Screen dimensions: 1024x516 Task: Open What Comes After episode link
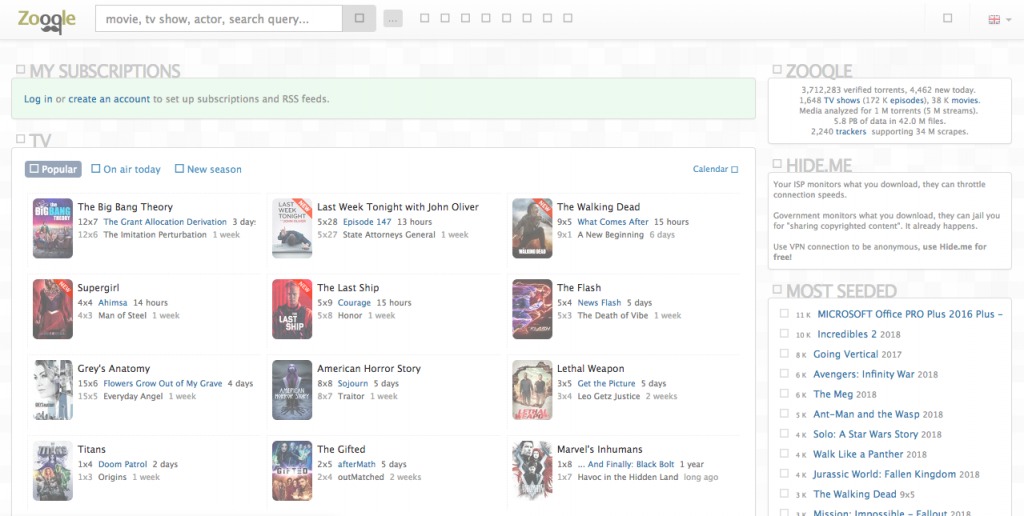613,222
